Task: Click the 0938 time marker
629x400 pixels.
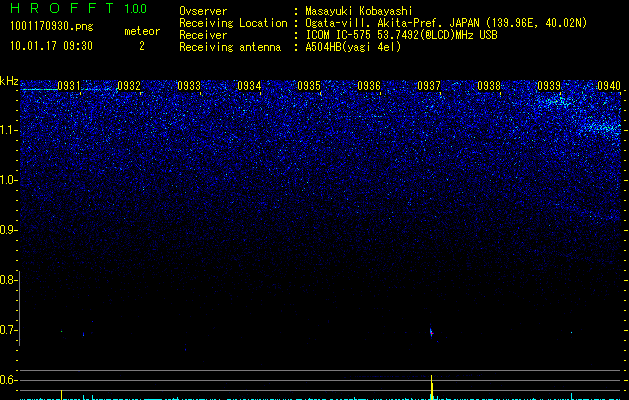Action: point(489,86)
